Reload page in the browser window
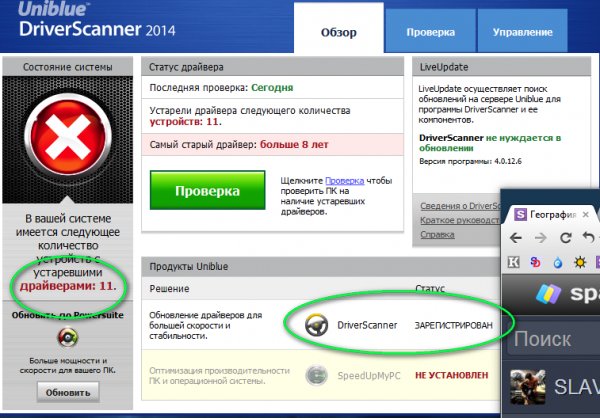 (566, 238)
